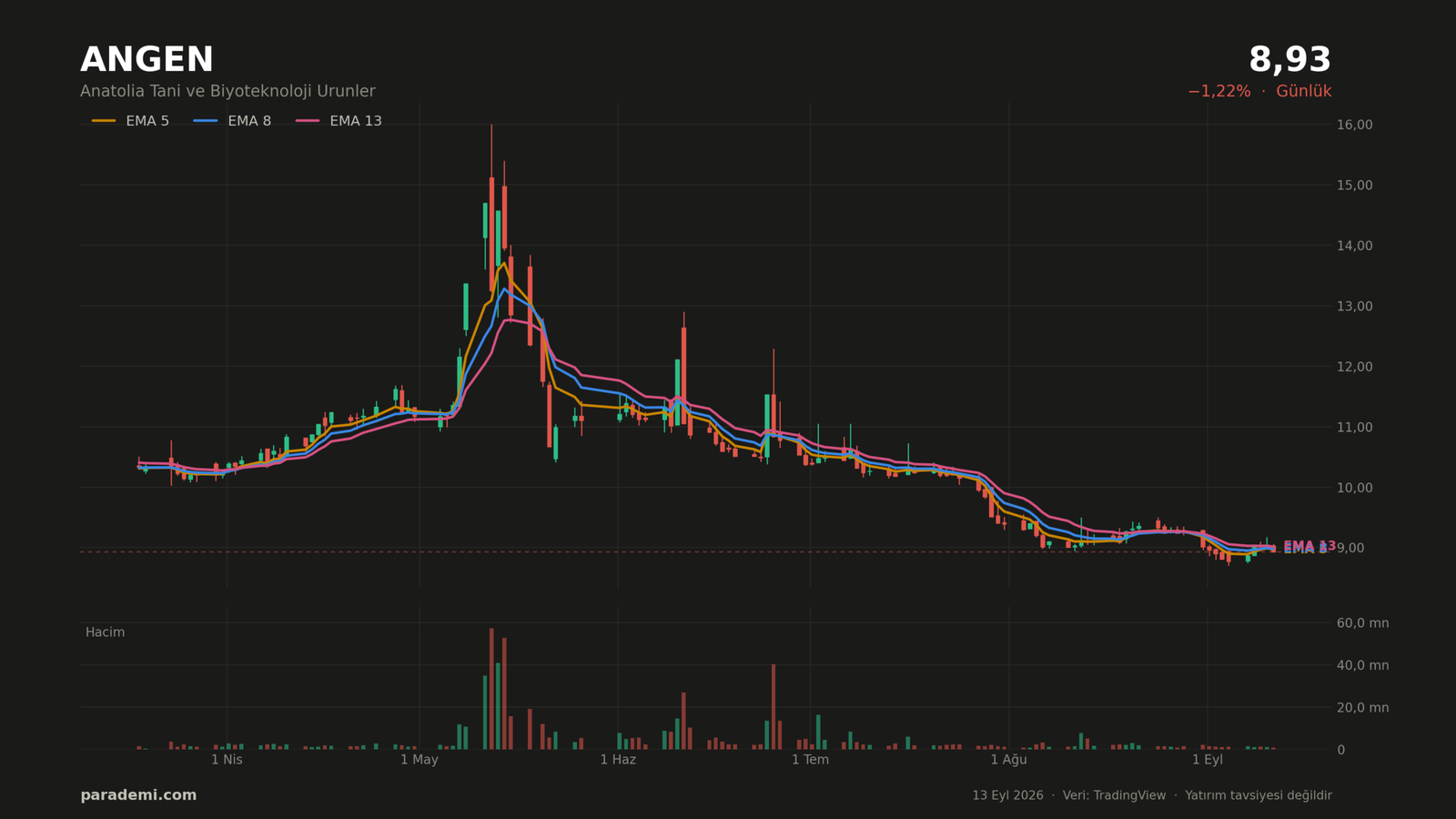Select the 0 volume axis label
The height and width of the screenshot is (819, 1456).
click(1340, 750)
